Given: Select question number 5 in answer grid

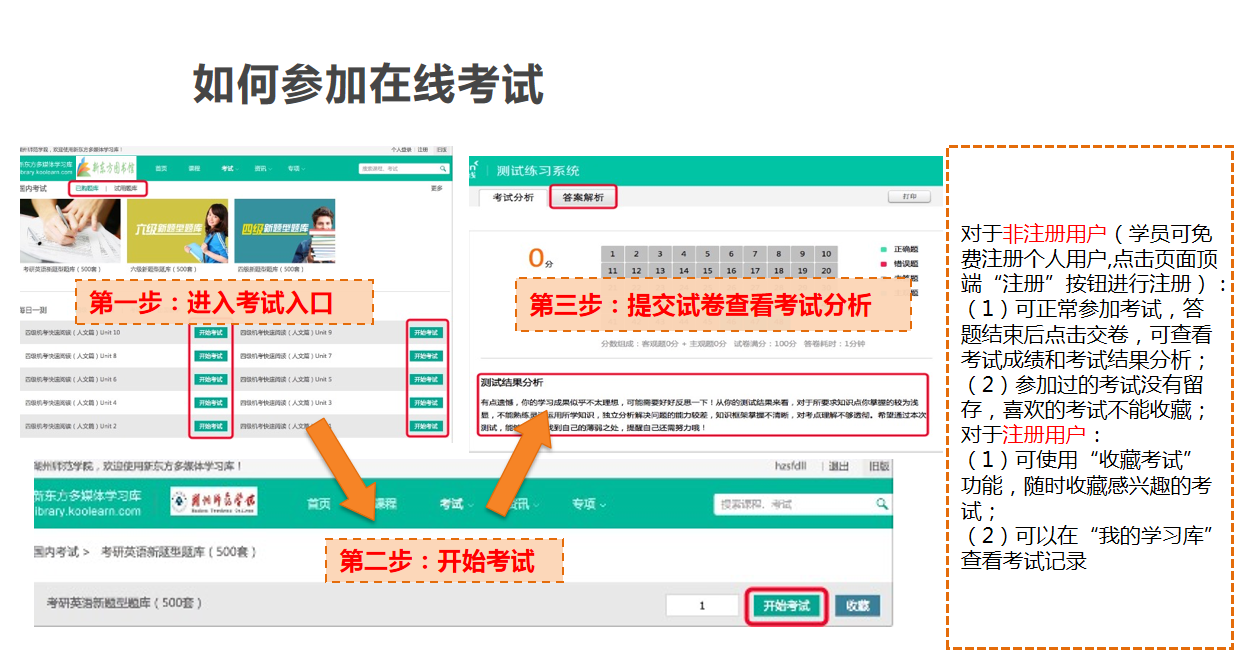Looking at the screenshot, I should pyautogui.click(x=706, y=254).
